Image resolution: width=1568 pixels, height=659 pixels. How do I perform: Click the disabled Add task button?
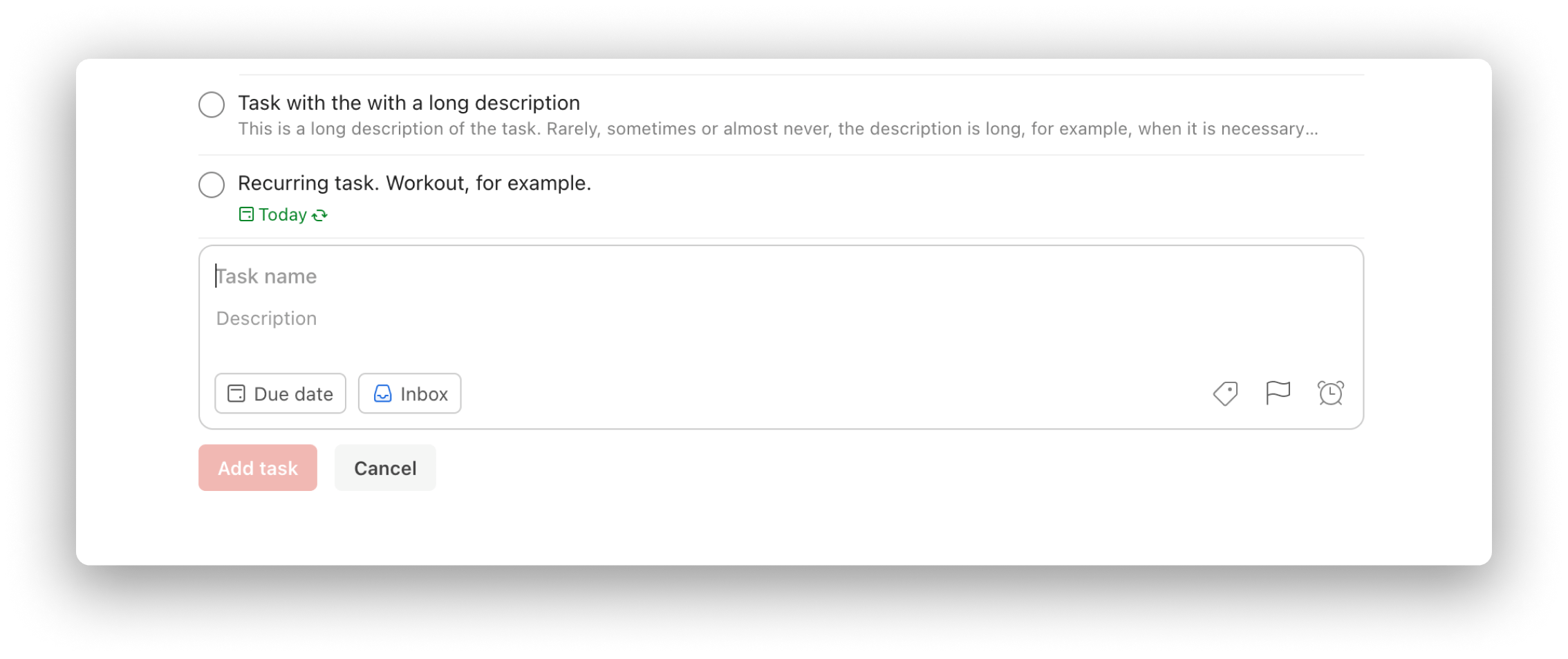pyautogui.click(x=258, y=467)
